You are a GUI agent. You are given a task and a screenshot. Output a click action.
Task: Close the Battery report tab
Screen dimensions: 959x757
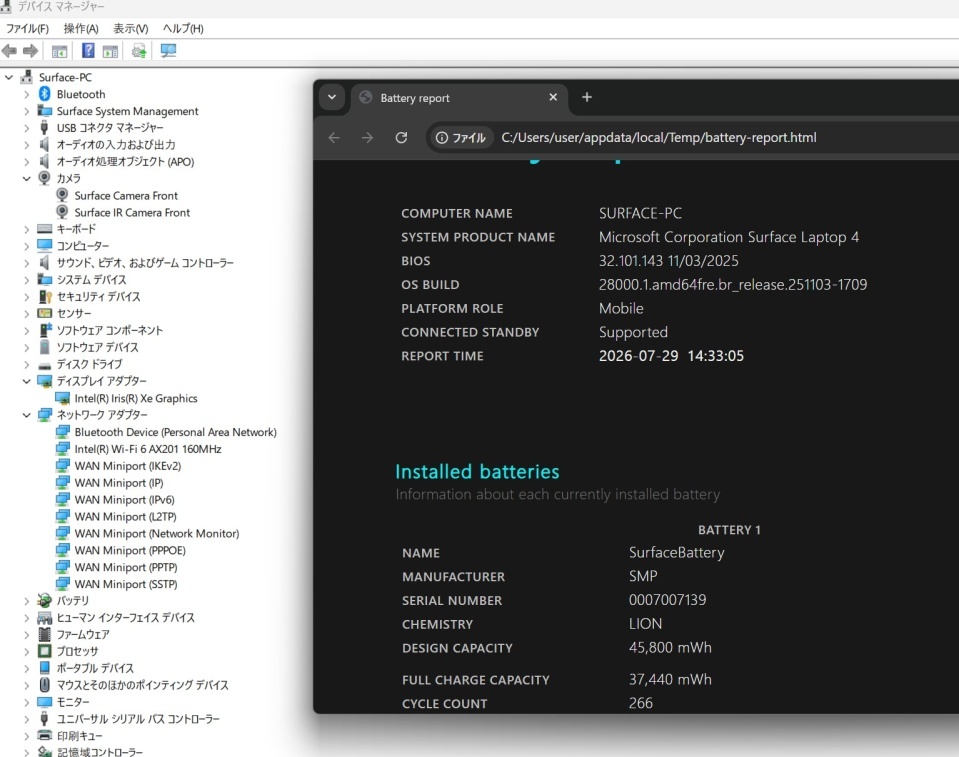click(x=553, y=97)
